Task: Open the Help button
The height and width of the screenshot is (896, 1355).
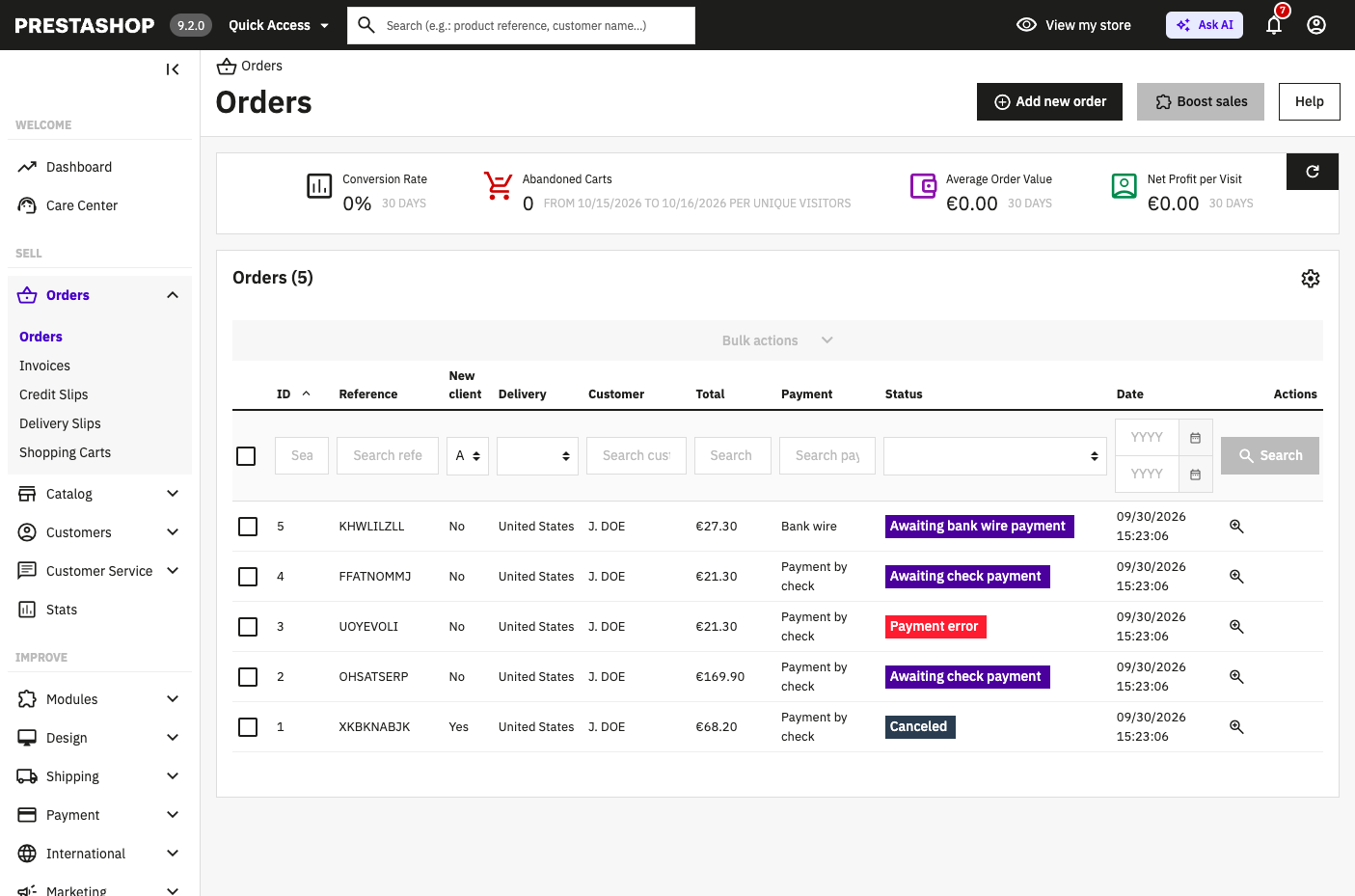Action: coord(1310,101)
